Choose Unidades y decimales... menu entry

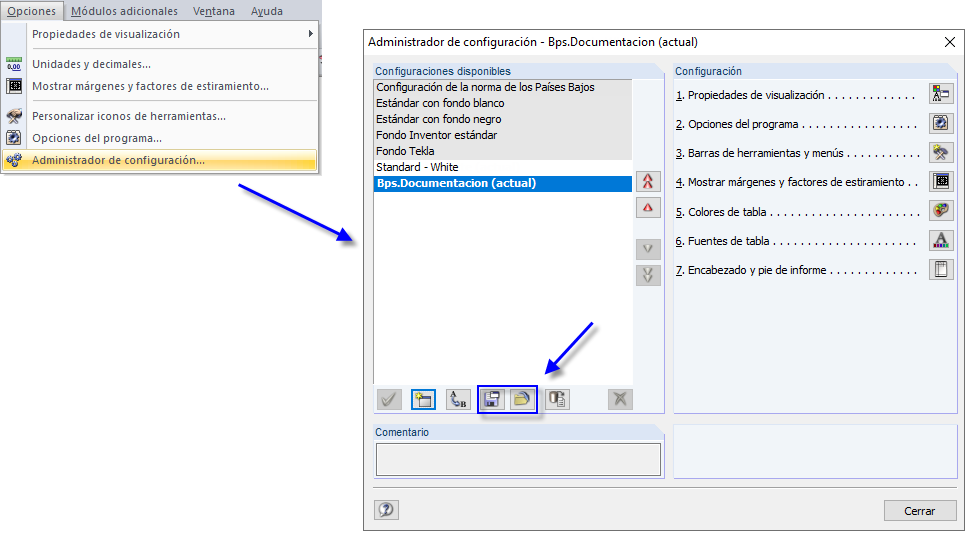[161, 64]
